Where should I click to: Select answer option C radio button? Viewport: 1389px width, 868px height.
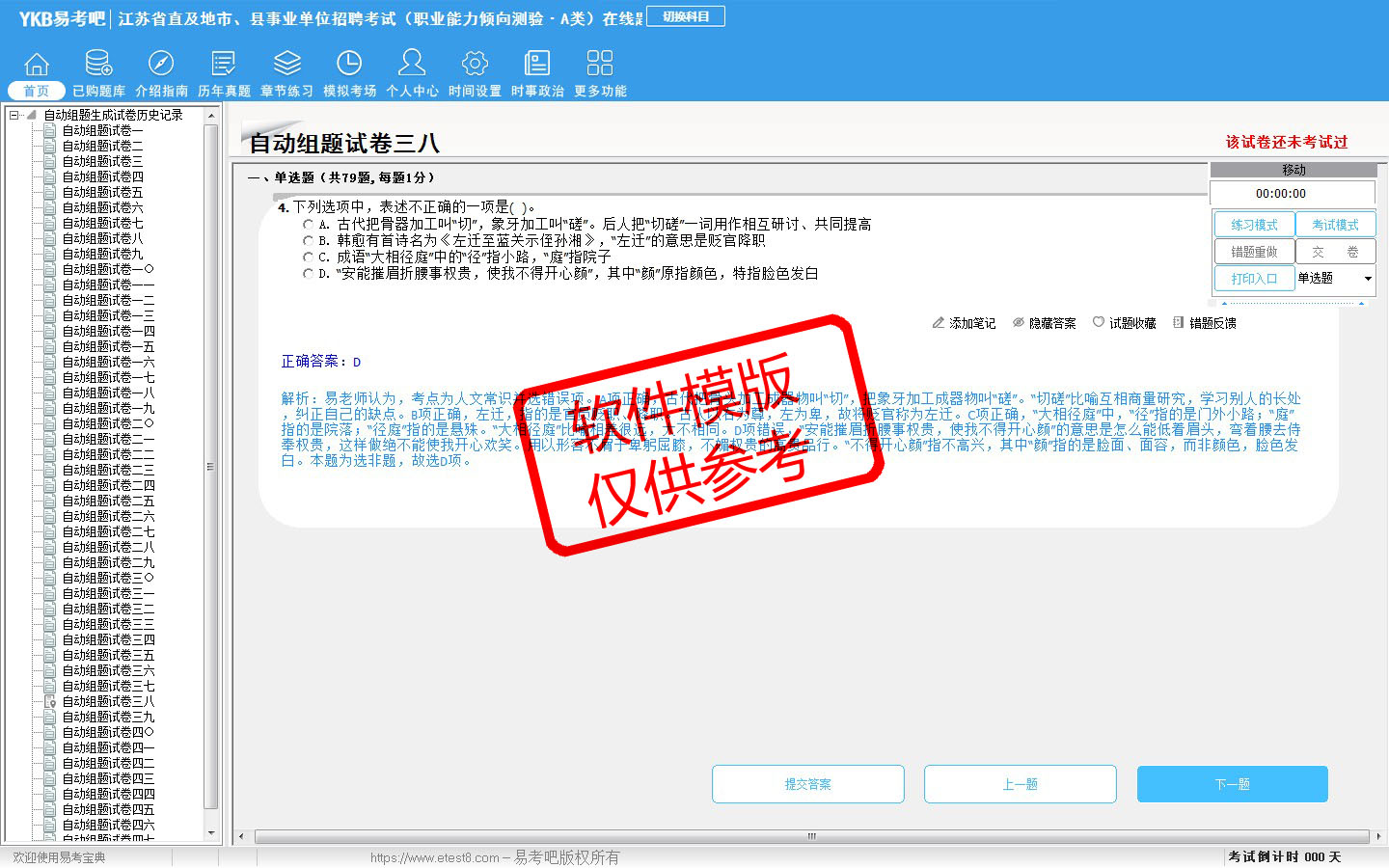[309, 257]
